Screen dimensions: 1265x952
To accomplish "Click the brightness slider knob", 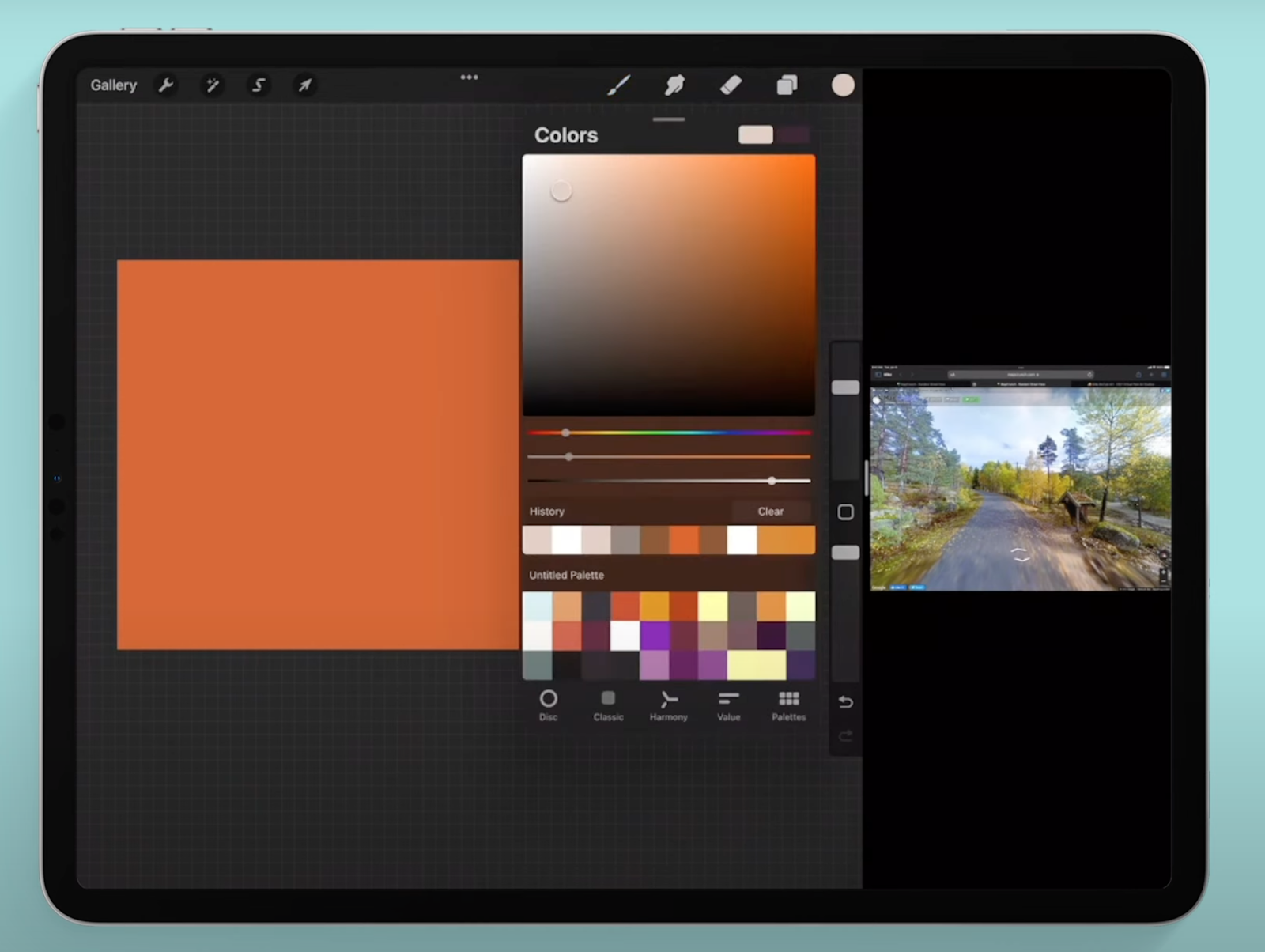I will pyautogui.click(x=772, y=481).
